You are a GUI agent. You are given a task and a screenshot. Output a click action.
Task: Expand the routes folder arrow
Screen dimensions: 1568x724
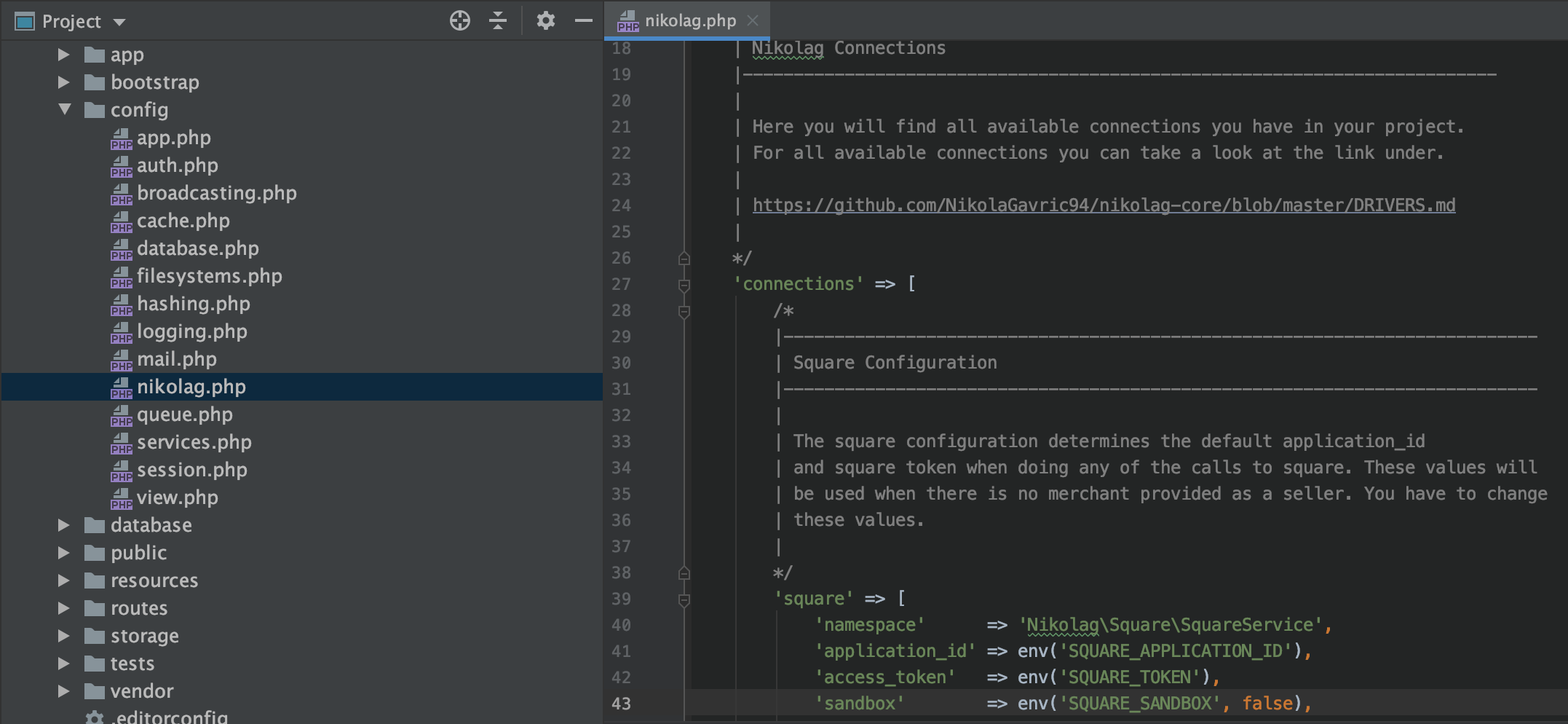pos(64,608)
